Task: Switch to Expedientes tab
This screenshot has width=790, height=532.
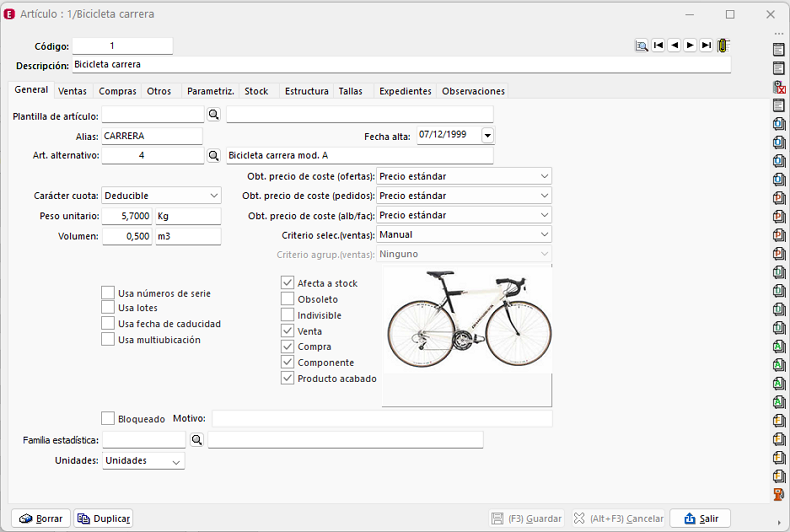Action: 406,91
